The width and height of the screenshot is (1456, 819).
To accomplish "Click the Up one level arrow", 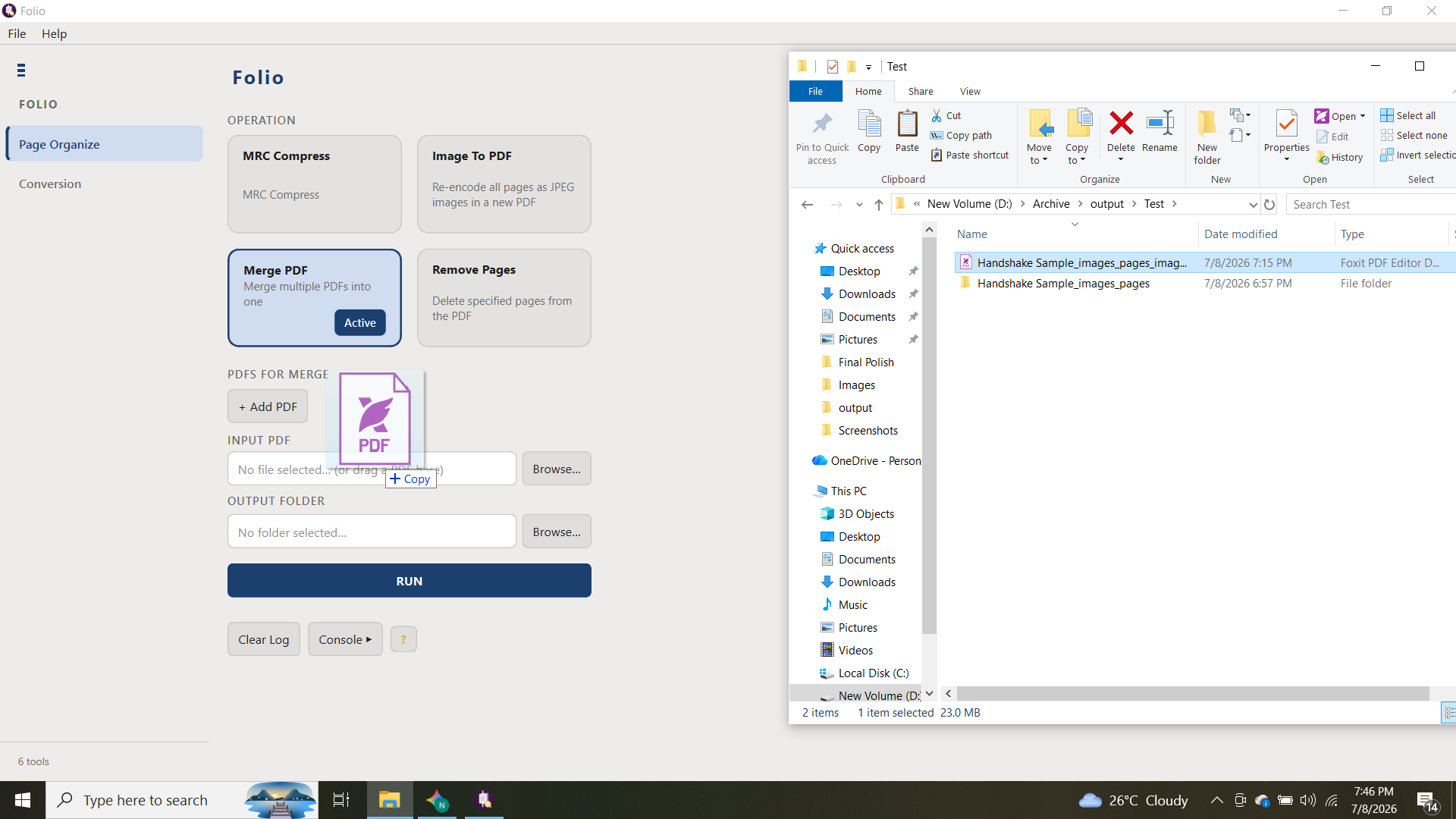I will [878, 204].
